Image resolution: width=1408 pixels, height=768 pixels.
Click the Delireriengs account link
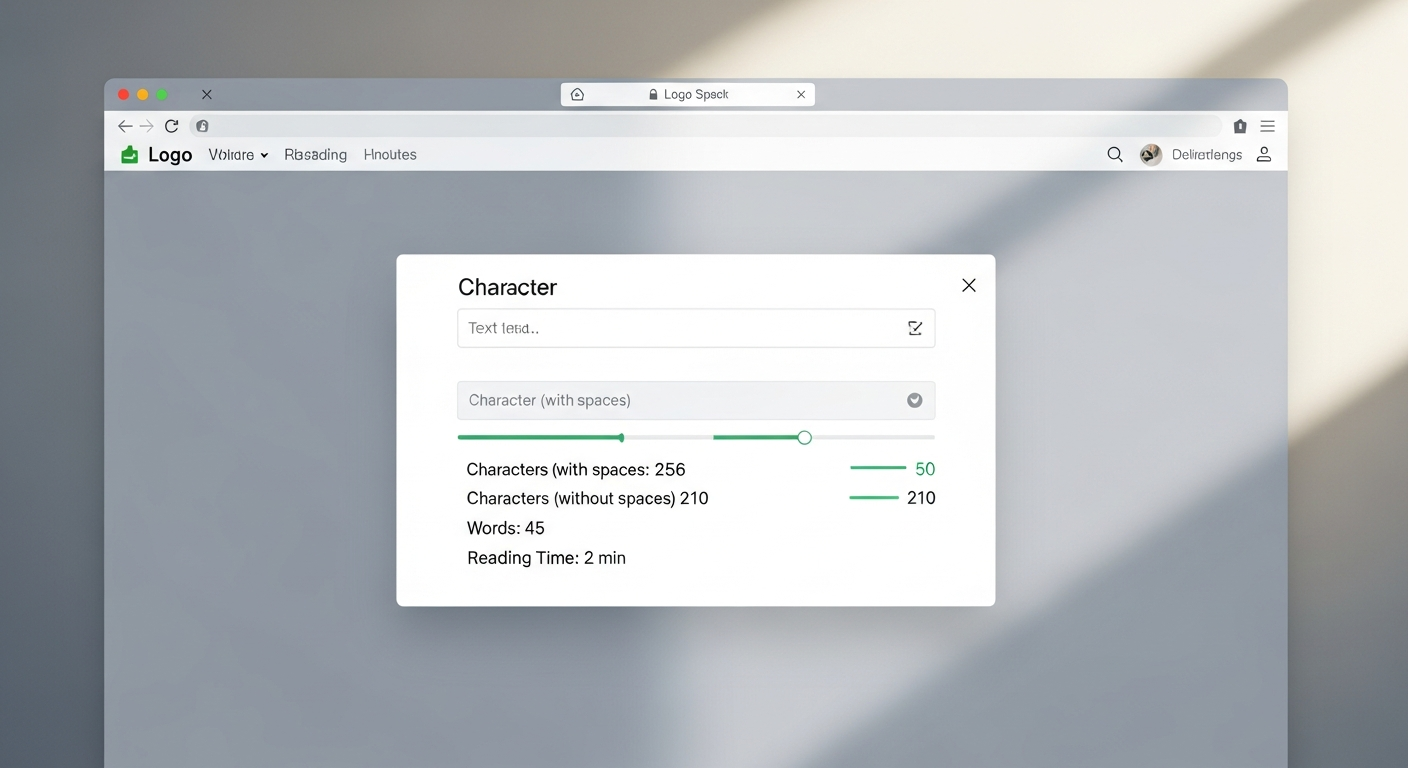coord(1206,155)
